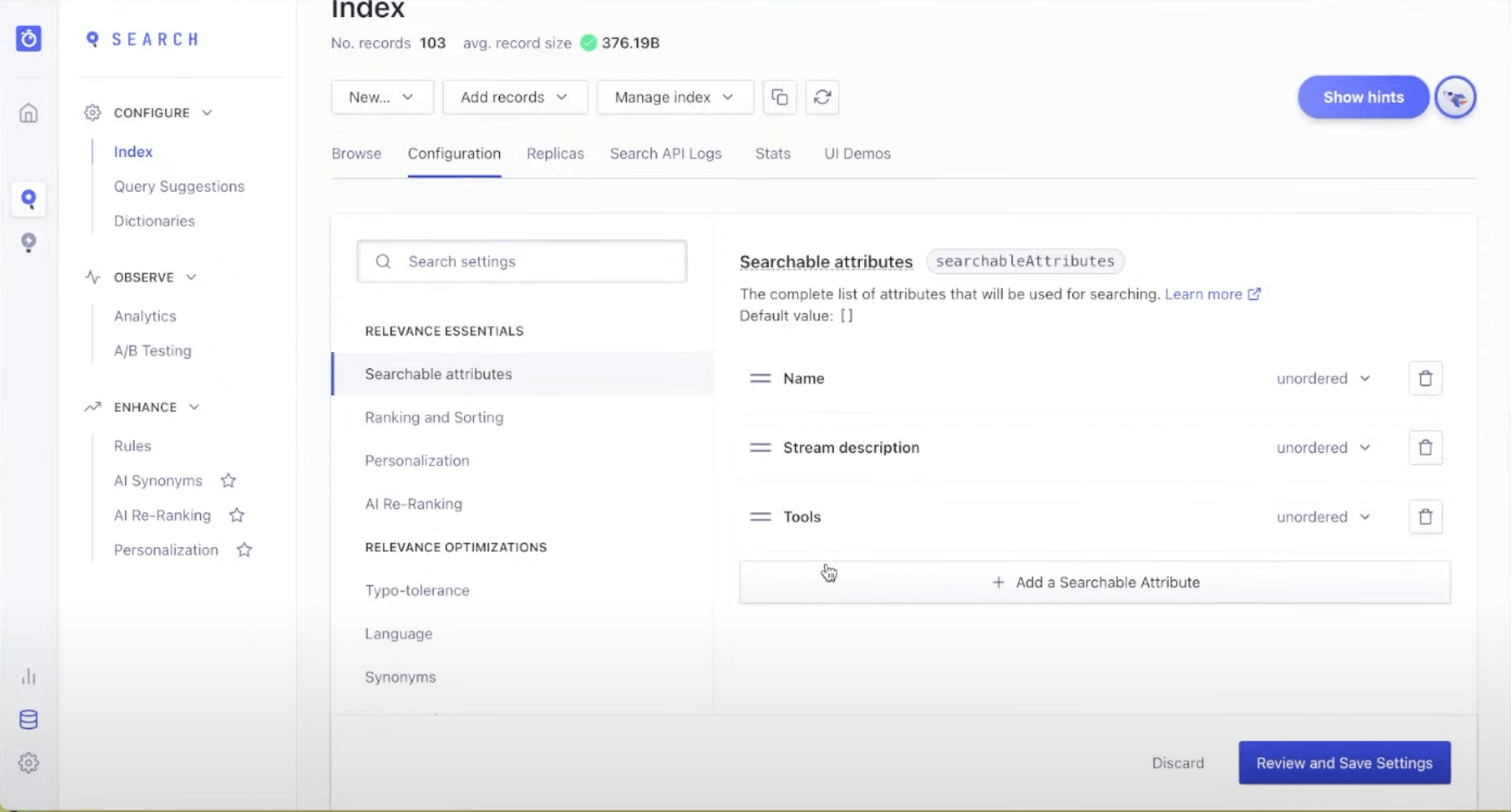Viewport: 1511px width, 812px height.
Task: Click the rocket icon next to Show hints
Action: coord(1456,97)
